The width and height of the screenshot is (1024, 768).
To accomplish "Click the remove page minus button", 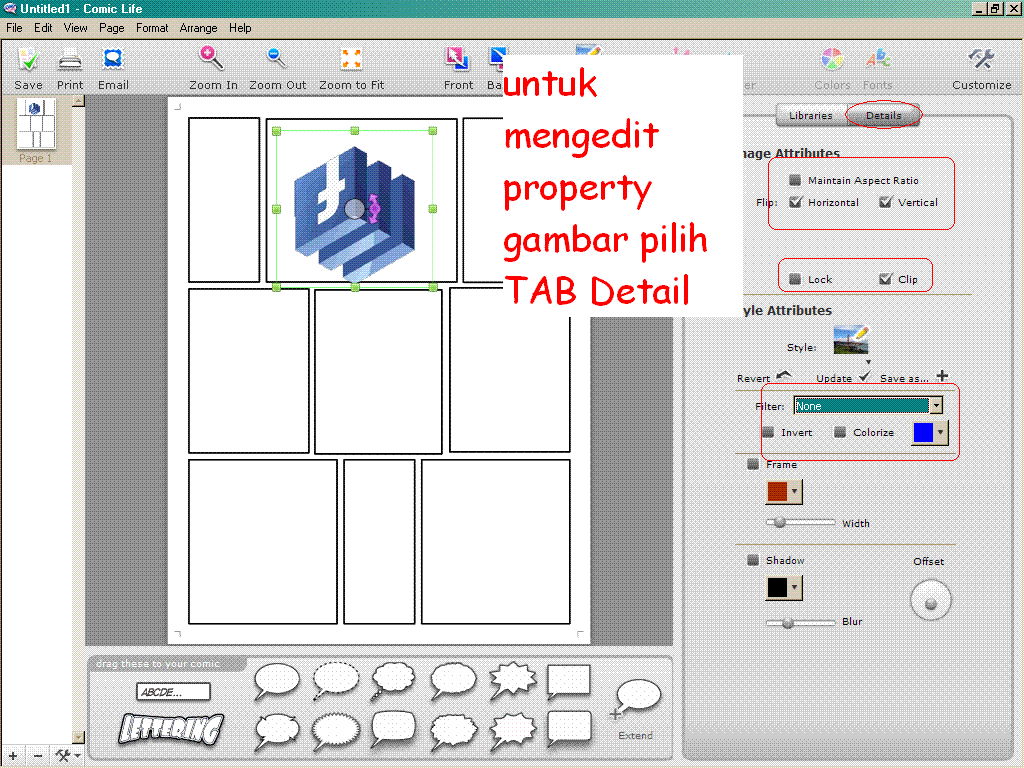I will [38, 756].
